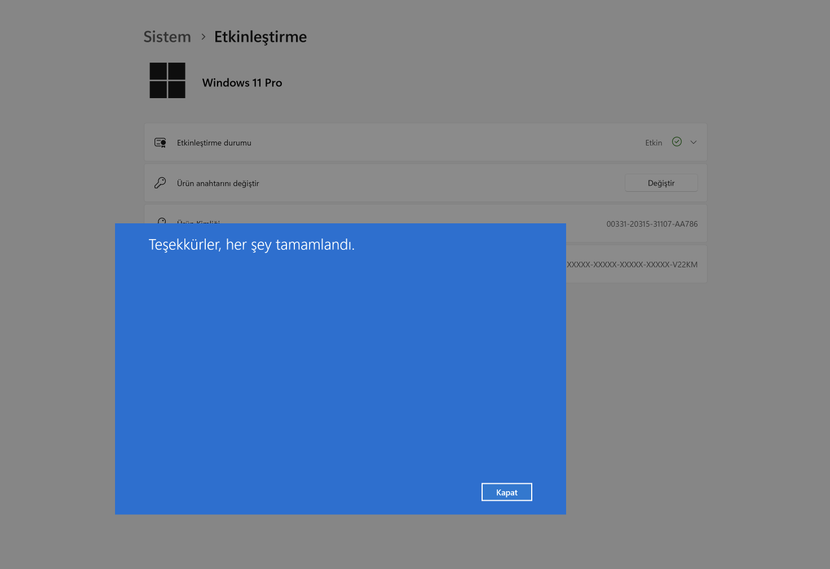Select the Ürün anahtarını değiştir label

point(218,184)
